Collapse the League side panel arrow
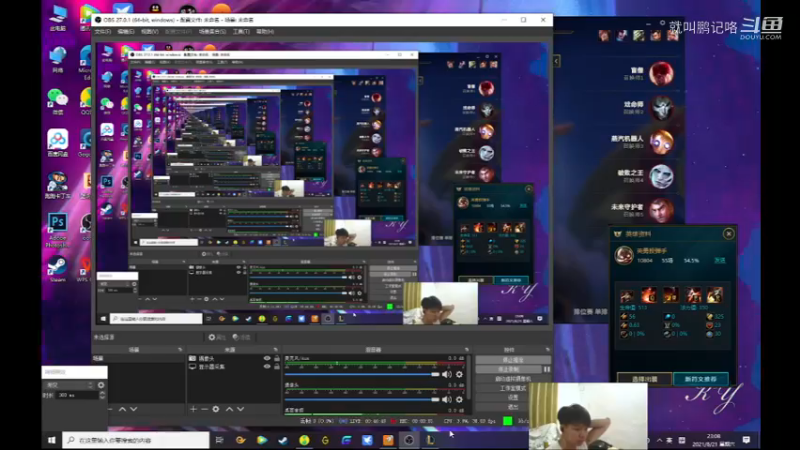800x450 pixels. [556, 61]
